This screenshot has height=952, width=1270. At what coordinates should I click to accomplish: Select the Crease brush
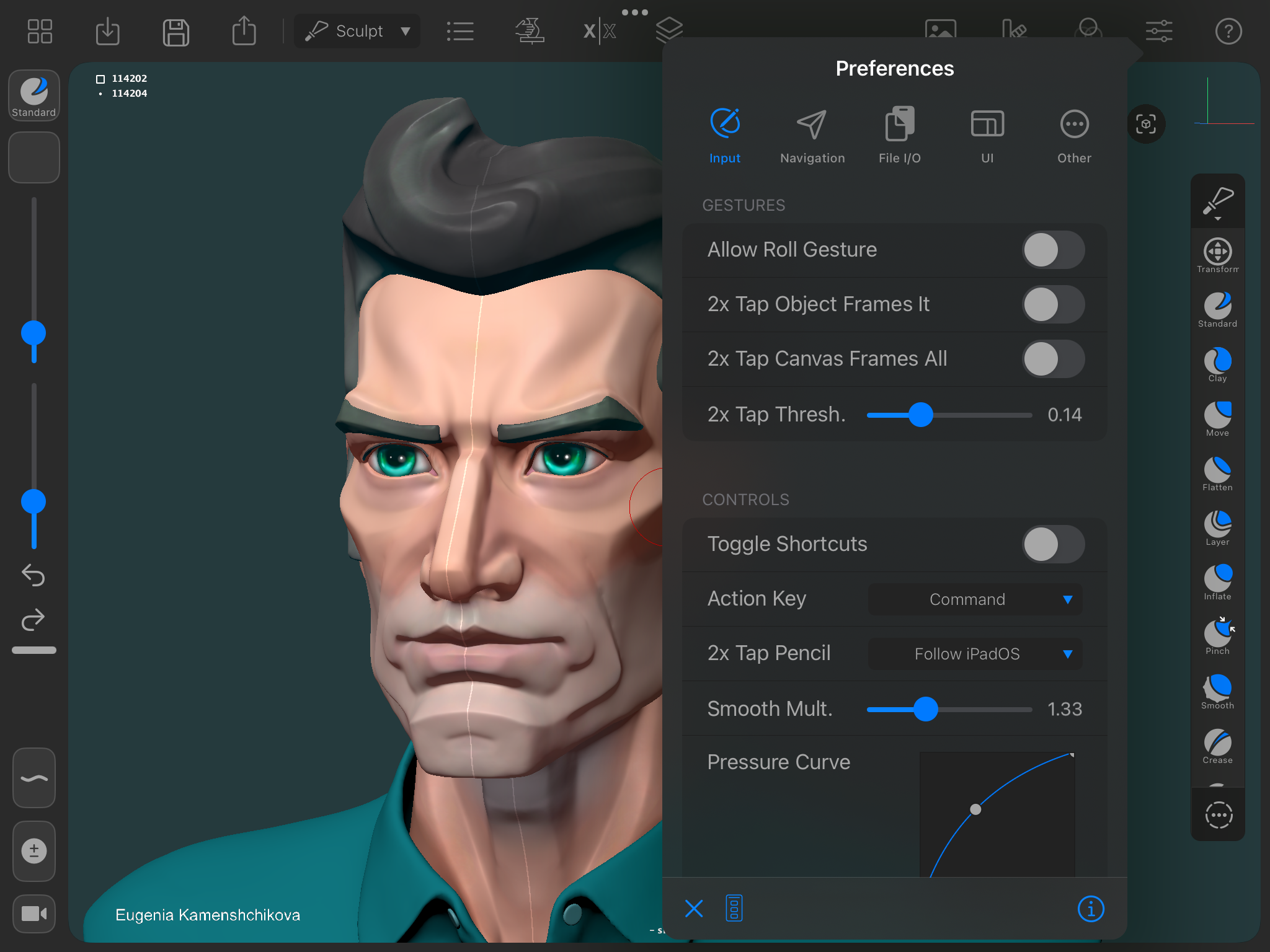click(x=1217, y=746)
